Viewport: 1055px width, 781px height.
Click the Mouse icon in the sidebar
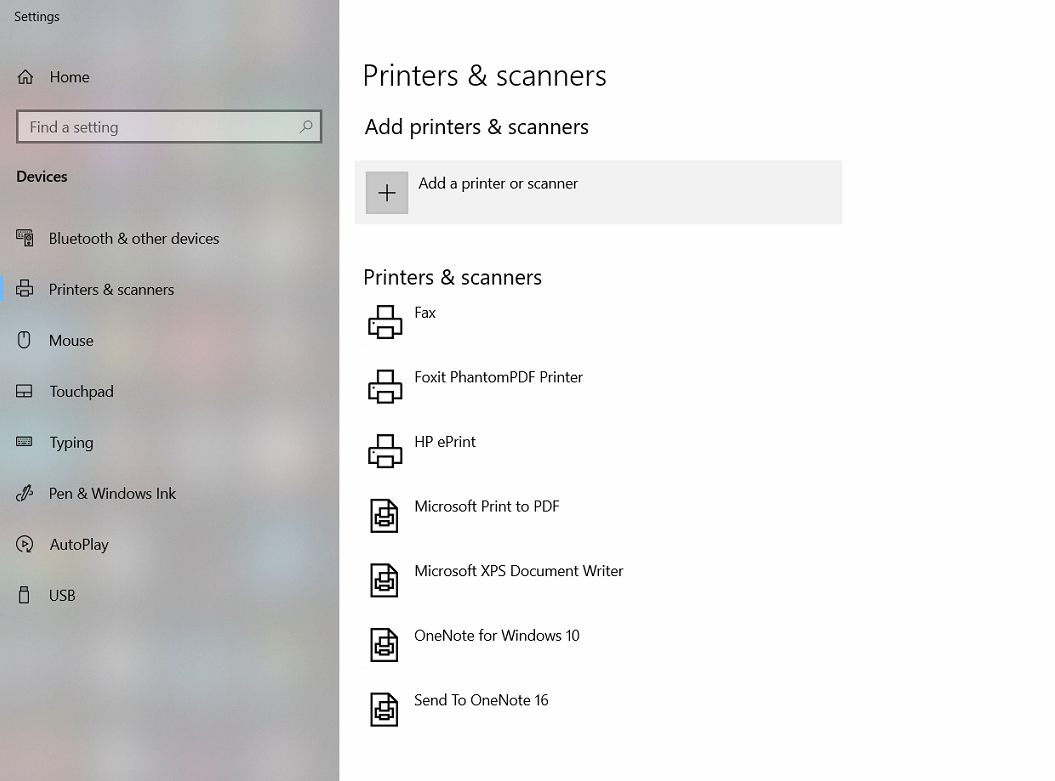(24, 340)
